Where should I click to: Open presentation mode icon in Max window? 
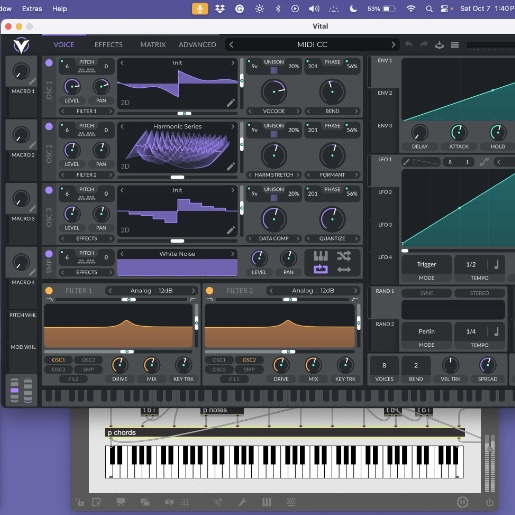(x=121, y=502)
